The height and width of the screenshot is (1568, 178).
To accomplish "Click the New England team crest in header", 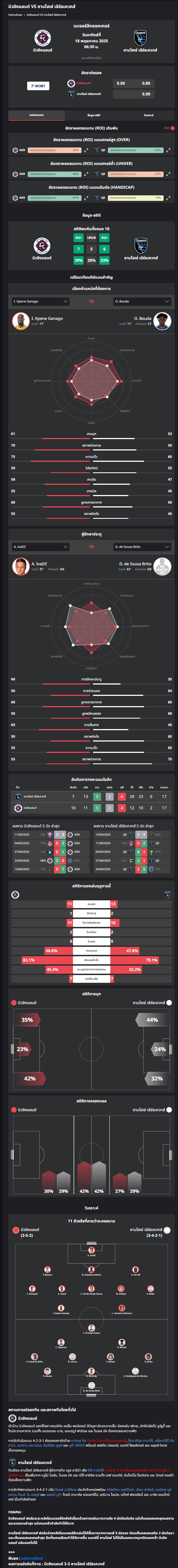I will 43,38.
